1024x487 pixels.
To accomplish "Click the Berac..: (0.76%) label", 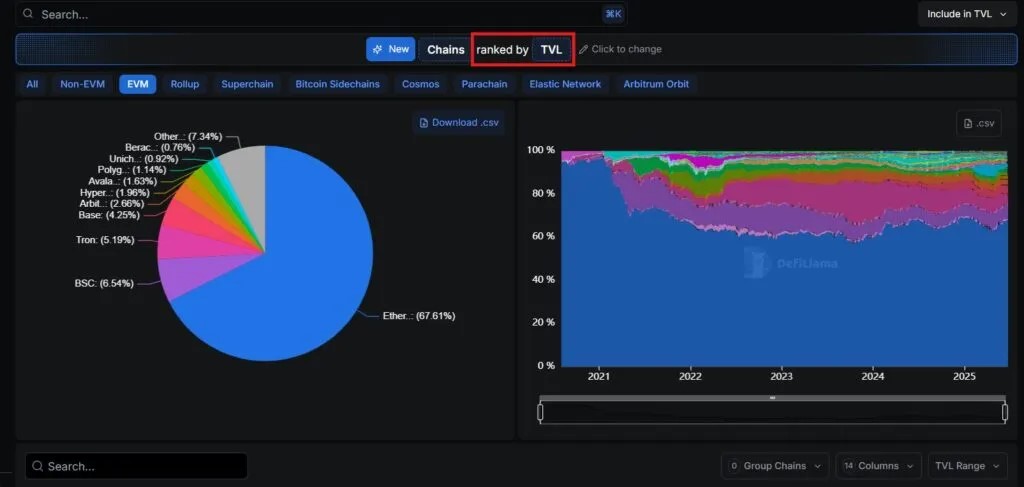I will coord(159,148).
